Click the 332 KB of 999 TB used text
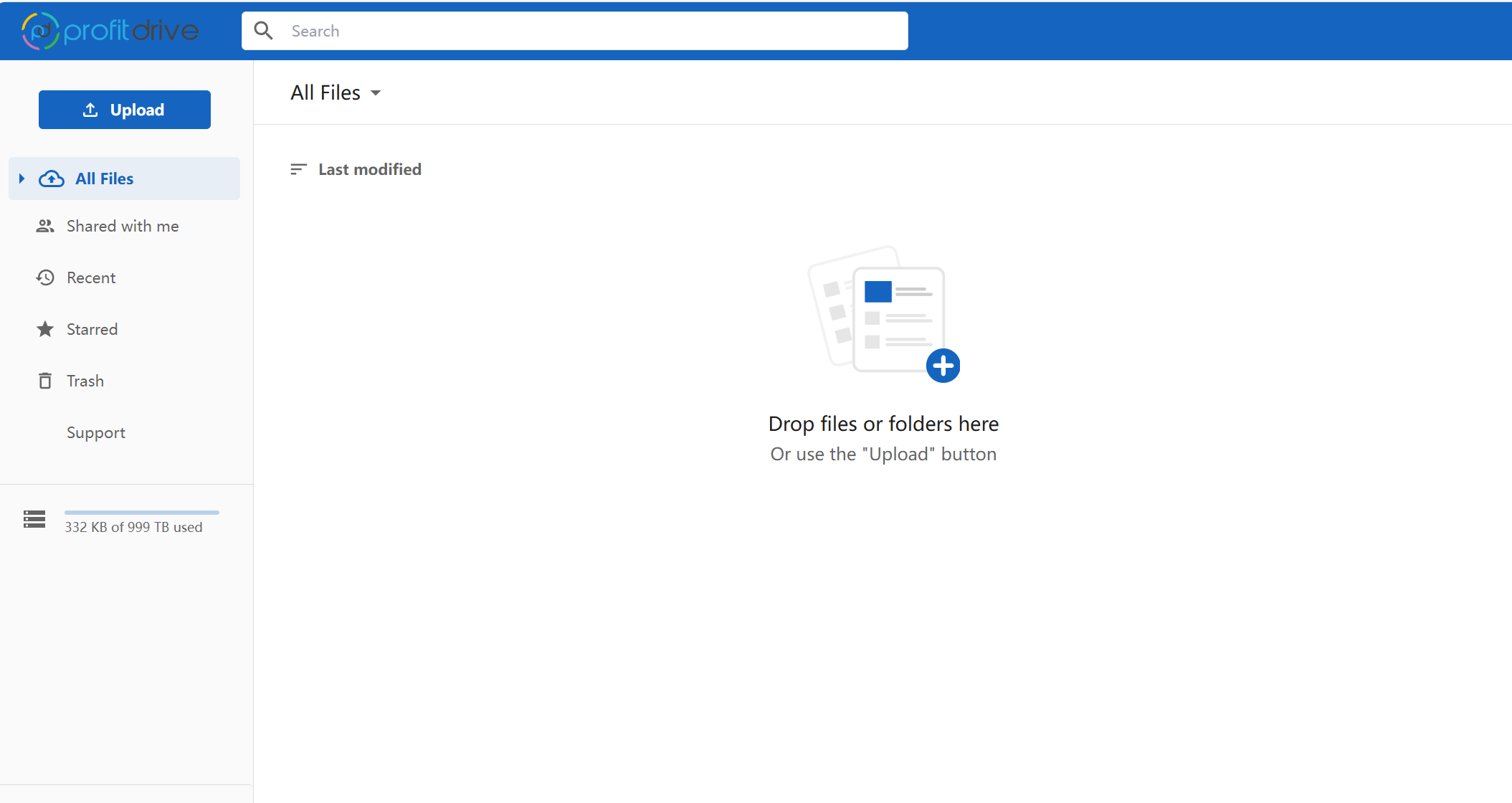This screenshot has width=1512, height=803. (133, 527)
